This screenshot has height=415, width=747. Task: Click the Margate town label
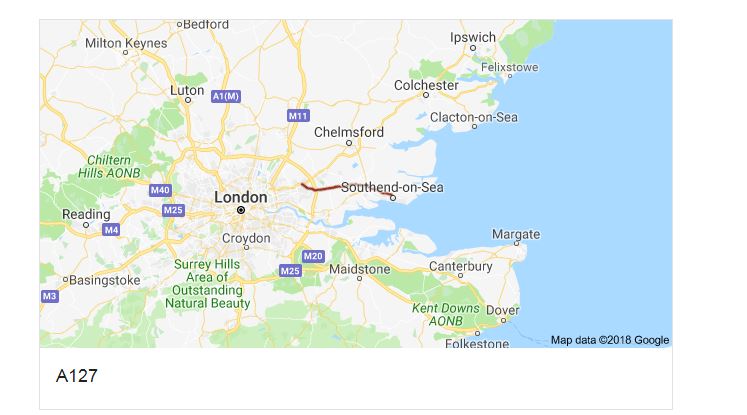tap(516, 234)
